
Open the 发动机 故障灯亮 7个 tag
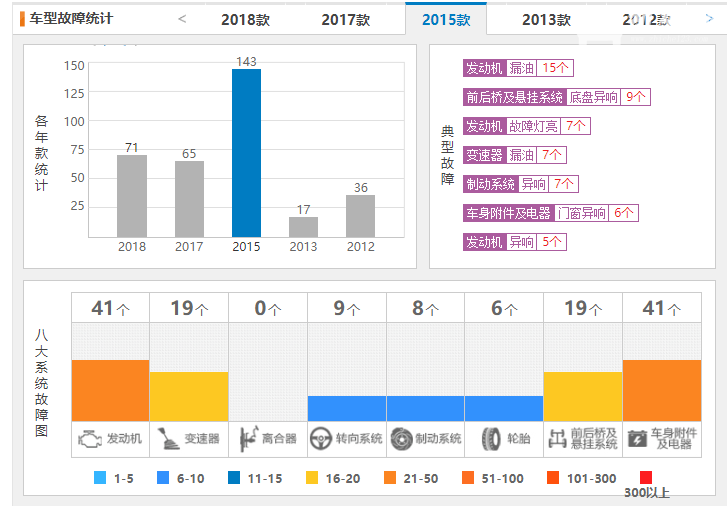click(x=527, y=126)
